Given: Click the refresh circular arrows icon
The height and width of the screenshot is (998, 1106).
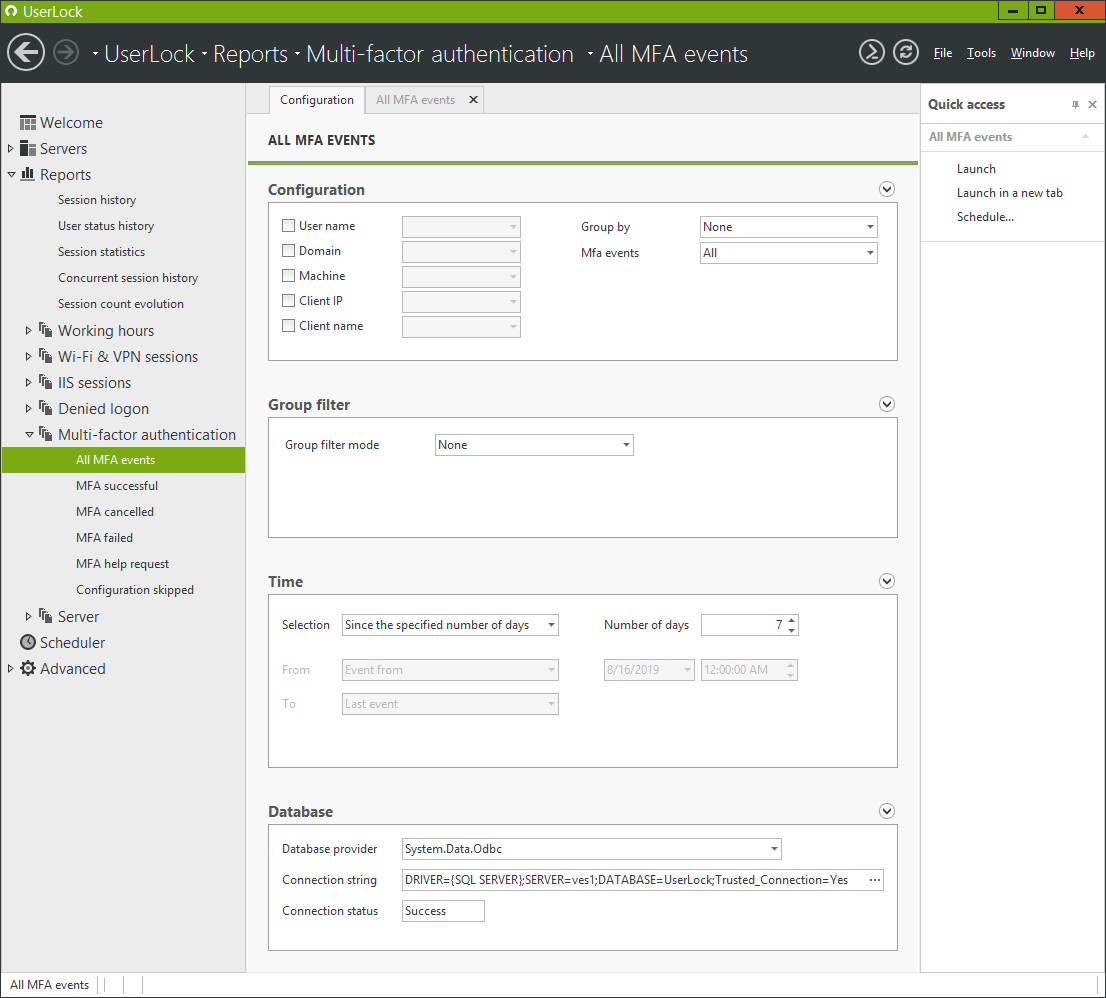Looking at the screenshot, I should [x=906, y=52].
